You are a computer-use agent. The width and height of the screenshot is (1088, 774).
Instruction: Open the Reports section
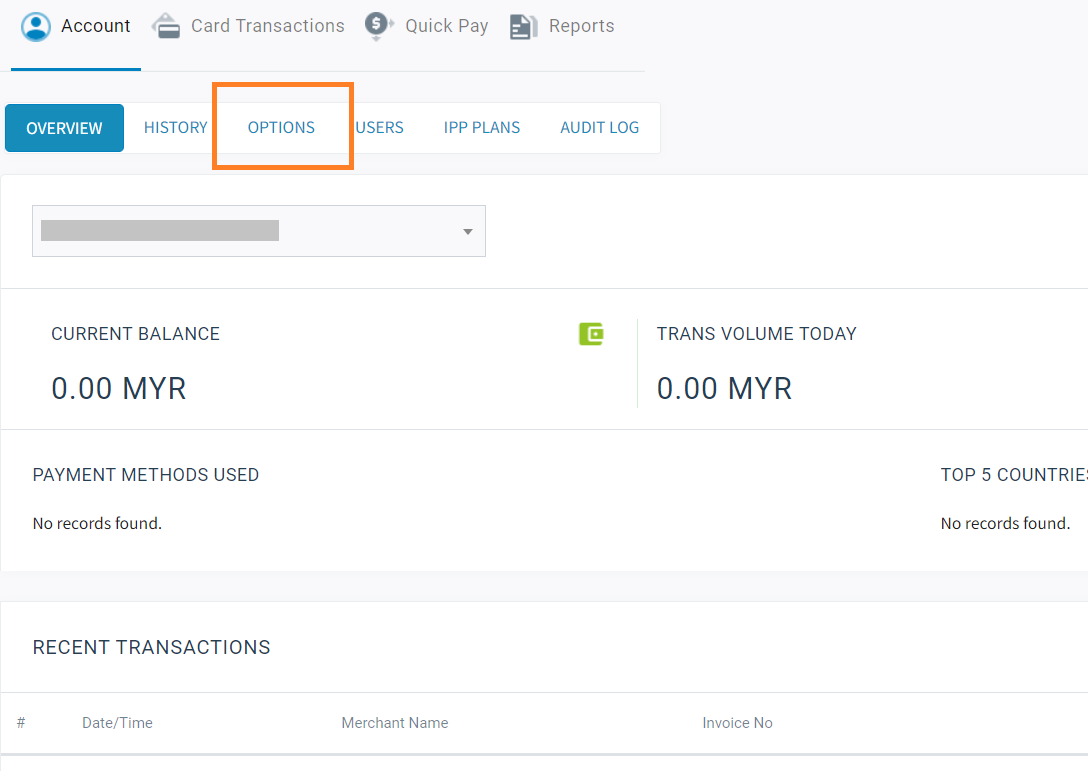click(562, 26)
